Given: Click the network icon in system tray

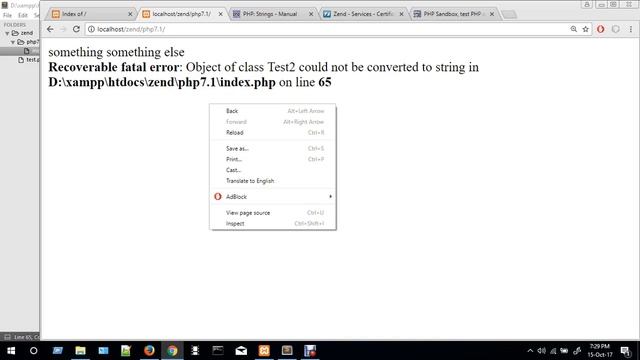Looking at the screenshot, I should point(553,351).
